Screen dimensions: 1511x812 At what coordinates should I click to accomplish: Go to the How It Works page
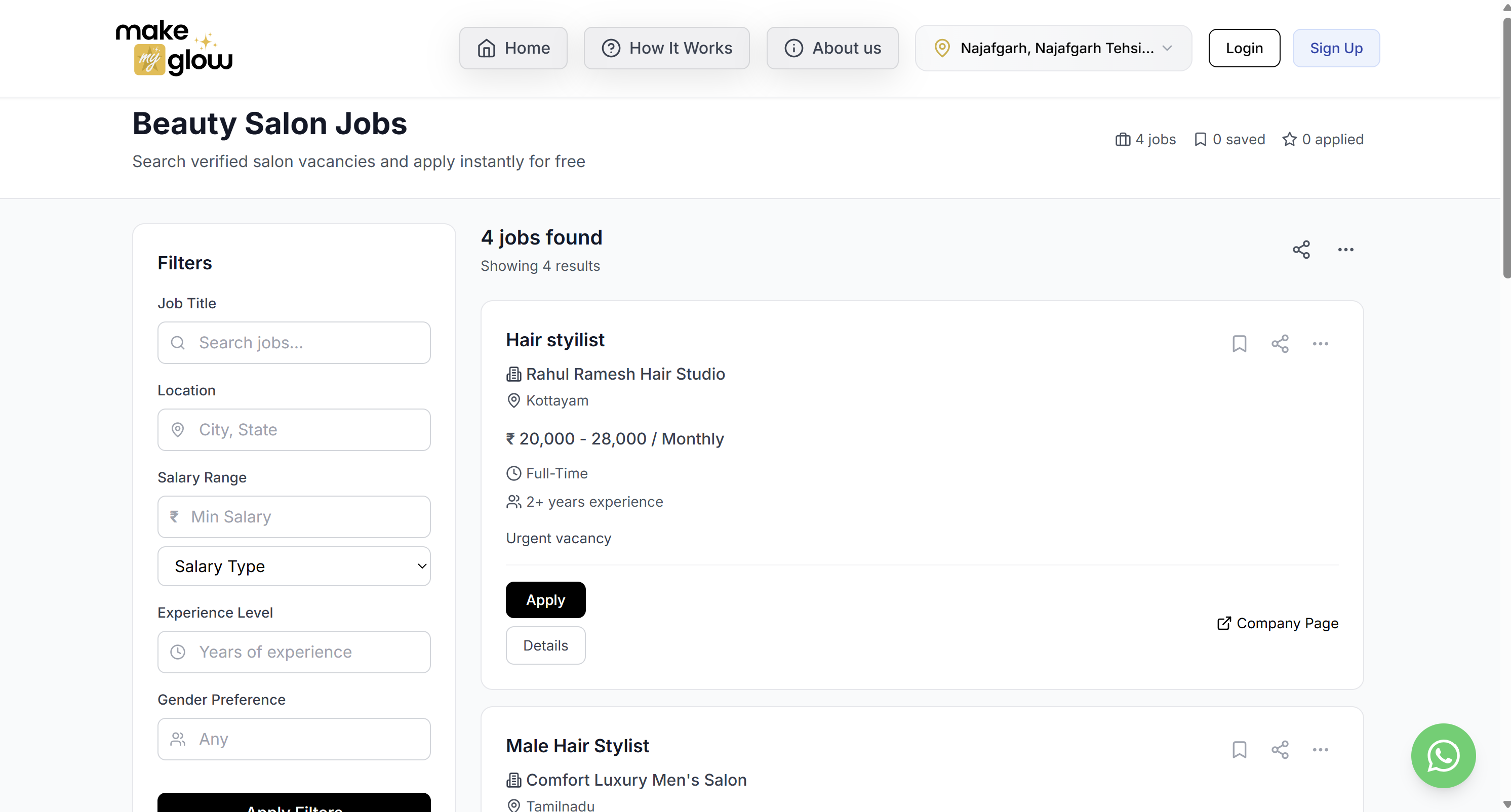coord(666,48)
